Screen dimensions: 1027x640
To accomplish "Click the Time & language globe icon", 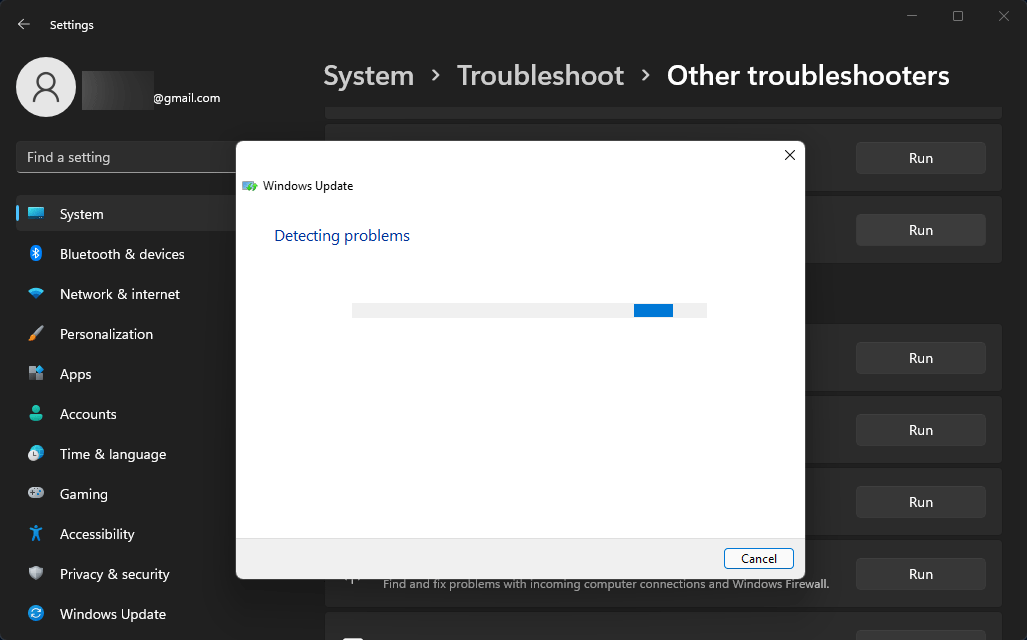I will [x=36, y=453].
